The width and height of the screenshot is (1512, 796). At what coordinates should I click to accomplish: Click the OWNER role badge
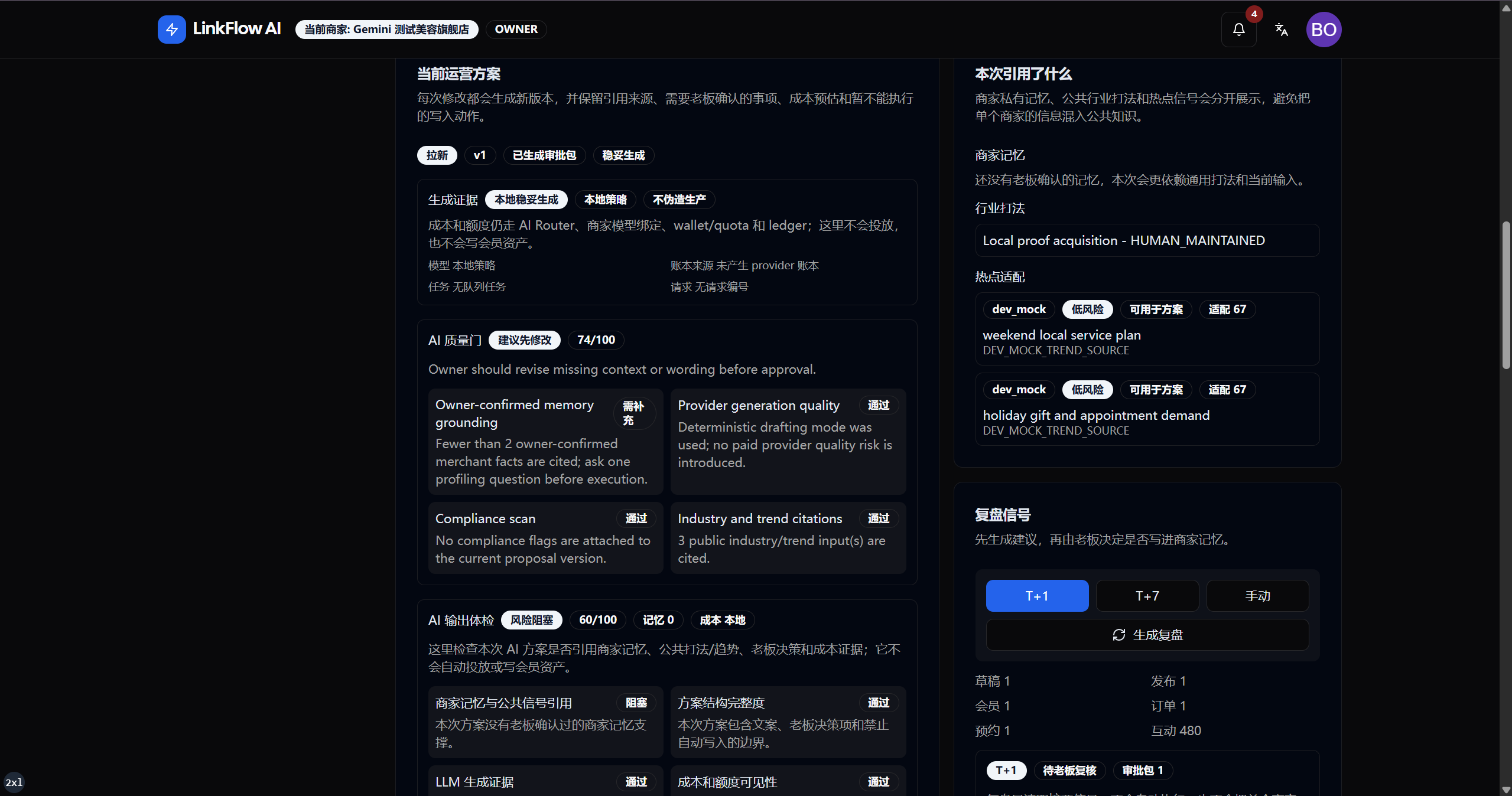(516, 30)
